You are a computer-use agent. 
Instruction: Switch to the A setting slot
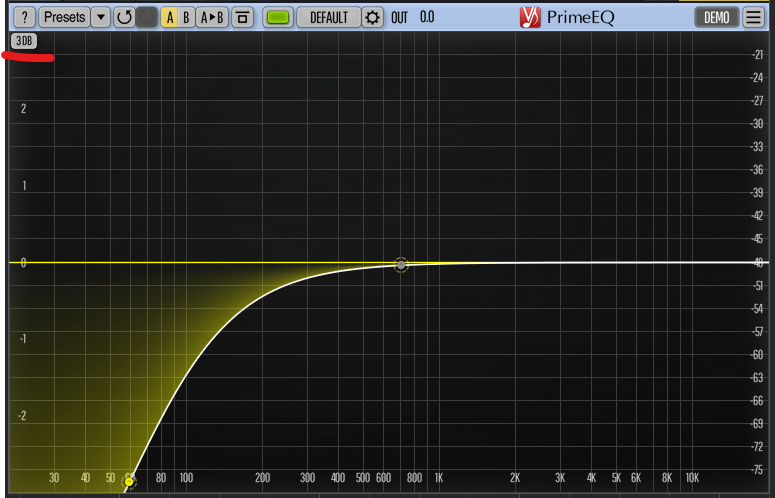170,17
